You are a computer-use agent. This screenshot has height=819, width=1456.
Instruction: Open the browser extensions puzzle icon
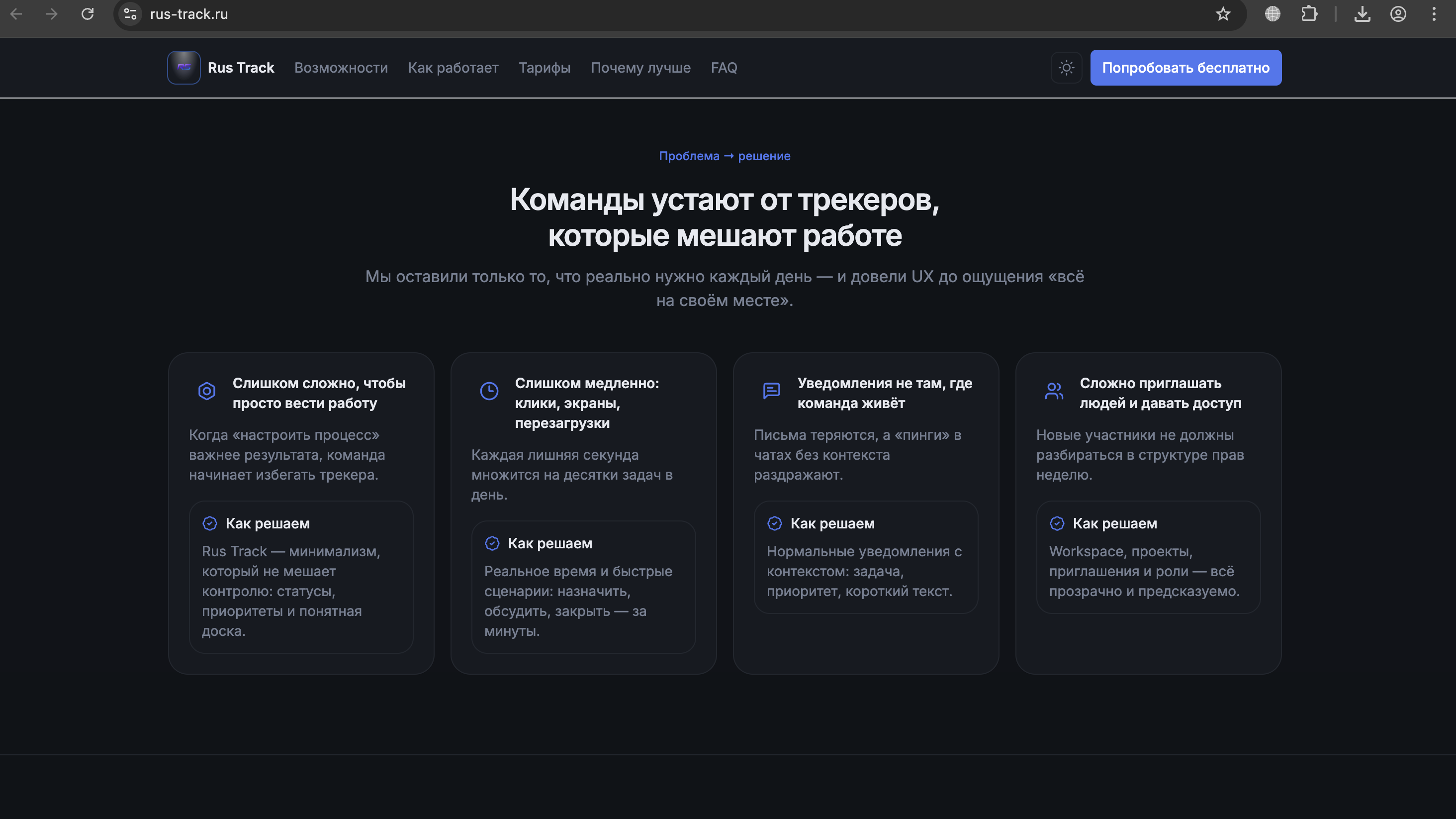(1309, 14)
